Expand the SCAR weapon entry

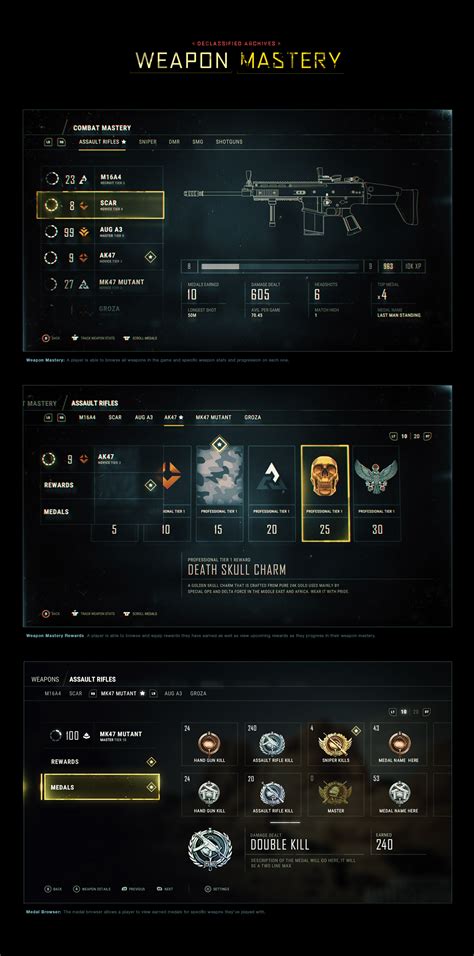point(100,205)
